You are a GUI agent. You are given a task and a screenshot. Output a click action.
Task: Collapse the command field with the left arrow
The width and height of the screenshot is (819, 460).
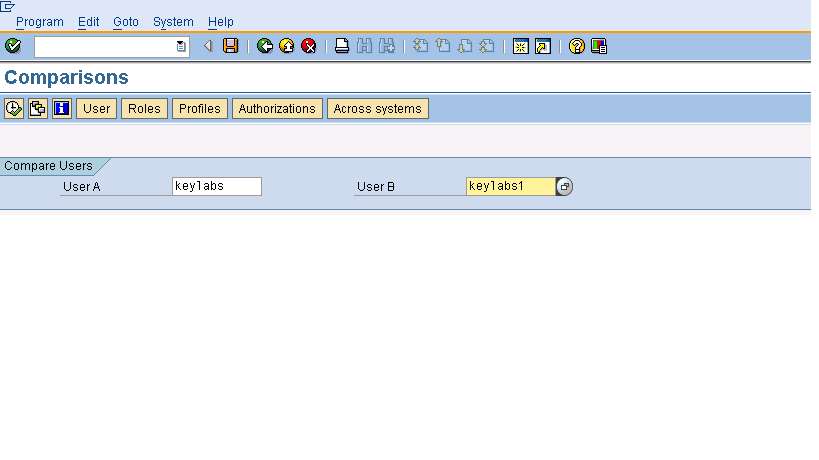tap(208, 46)
